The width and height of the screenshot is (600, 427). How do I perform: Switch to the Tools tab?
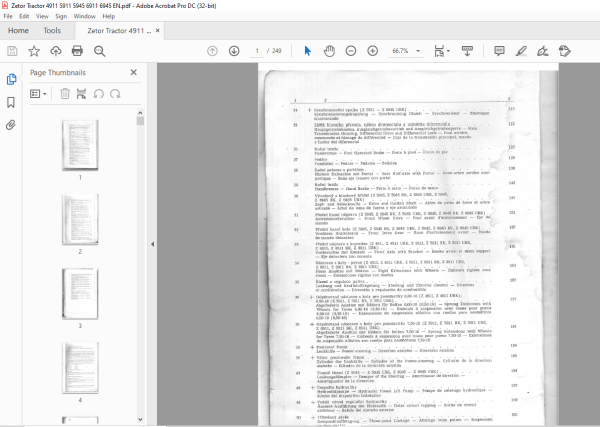click(x=52, y=31)
